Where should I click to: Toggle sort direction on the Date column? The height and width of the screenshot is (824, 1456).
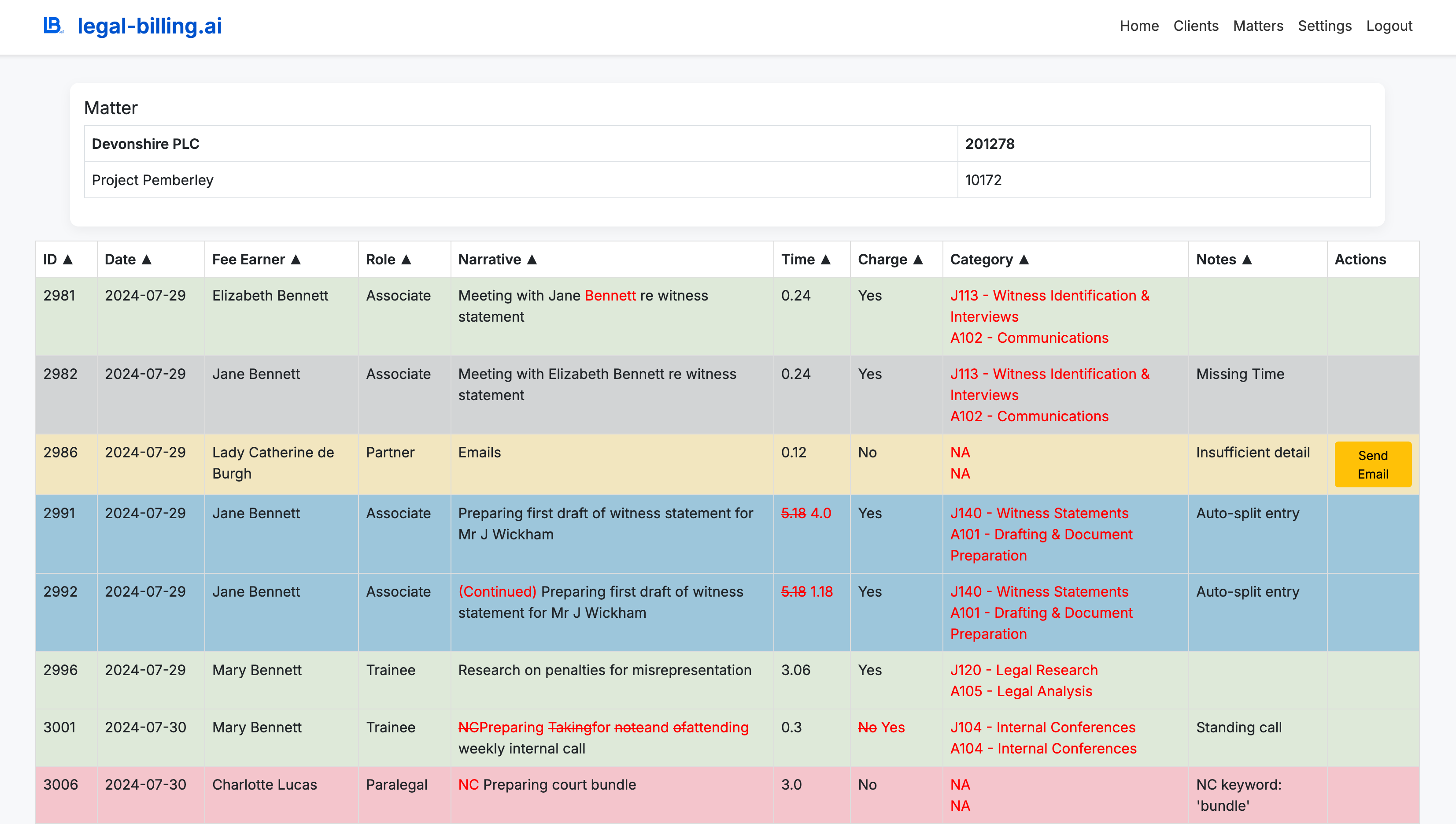coord(147,259)
